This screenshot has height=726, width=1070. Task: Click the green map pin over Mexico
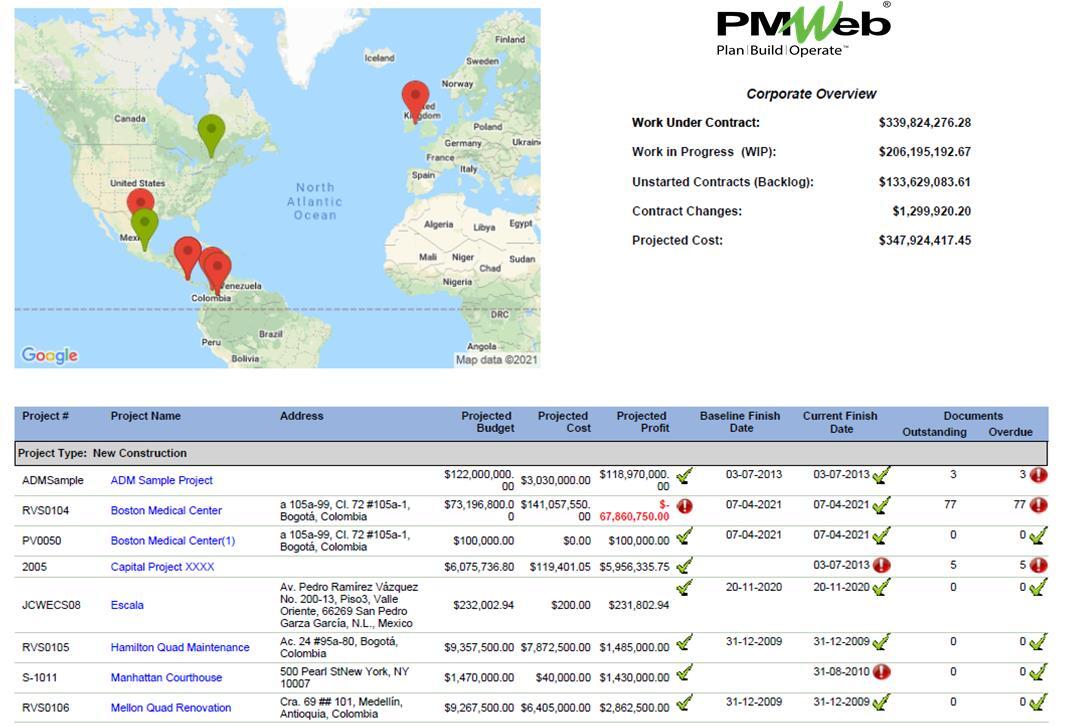[144, 229]
